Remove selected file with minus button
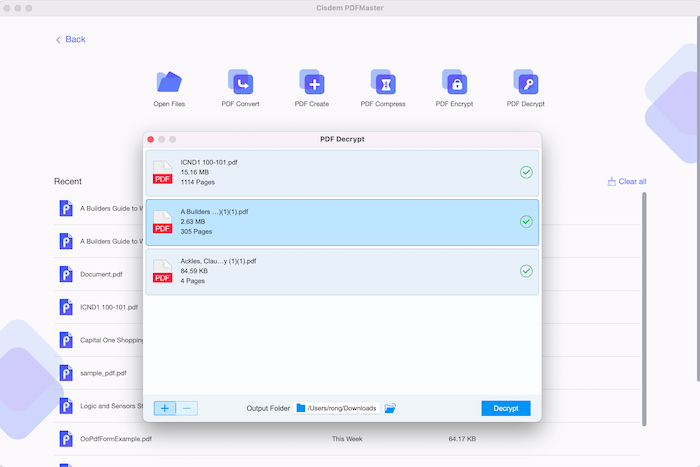Screen dimensions: 700x467 [x=187, y=408]
